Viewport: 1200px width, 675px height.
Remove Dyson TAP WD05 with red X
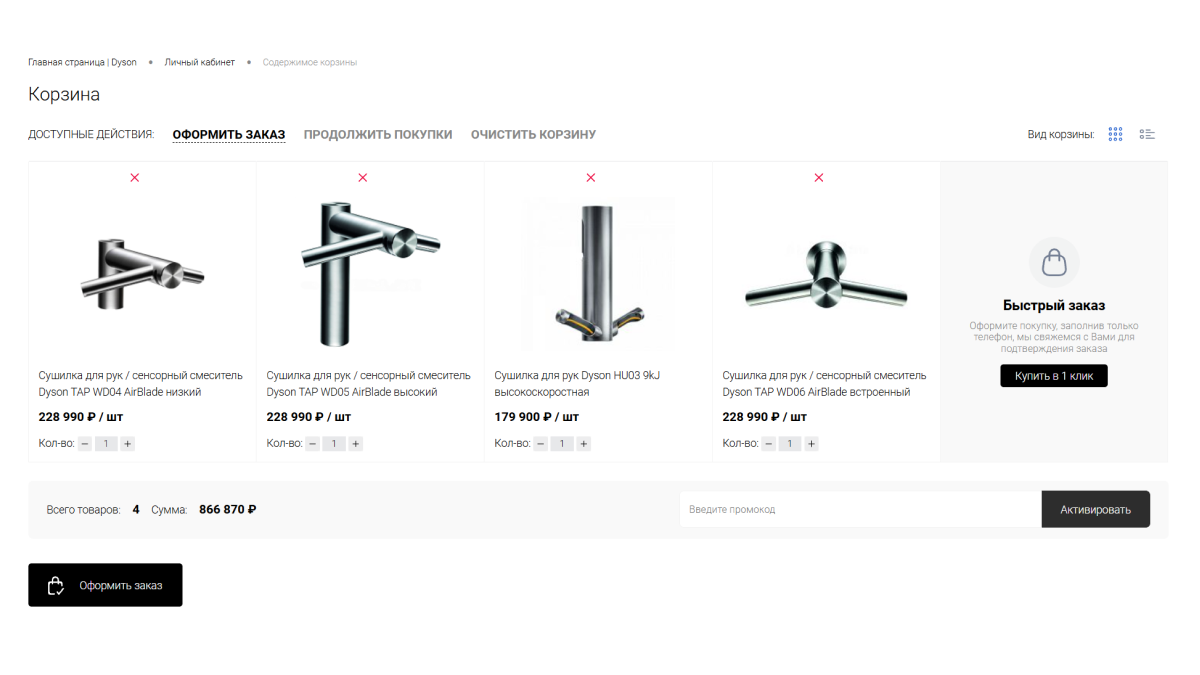(363, 178)
